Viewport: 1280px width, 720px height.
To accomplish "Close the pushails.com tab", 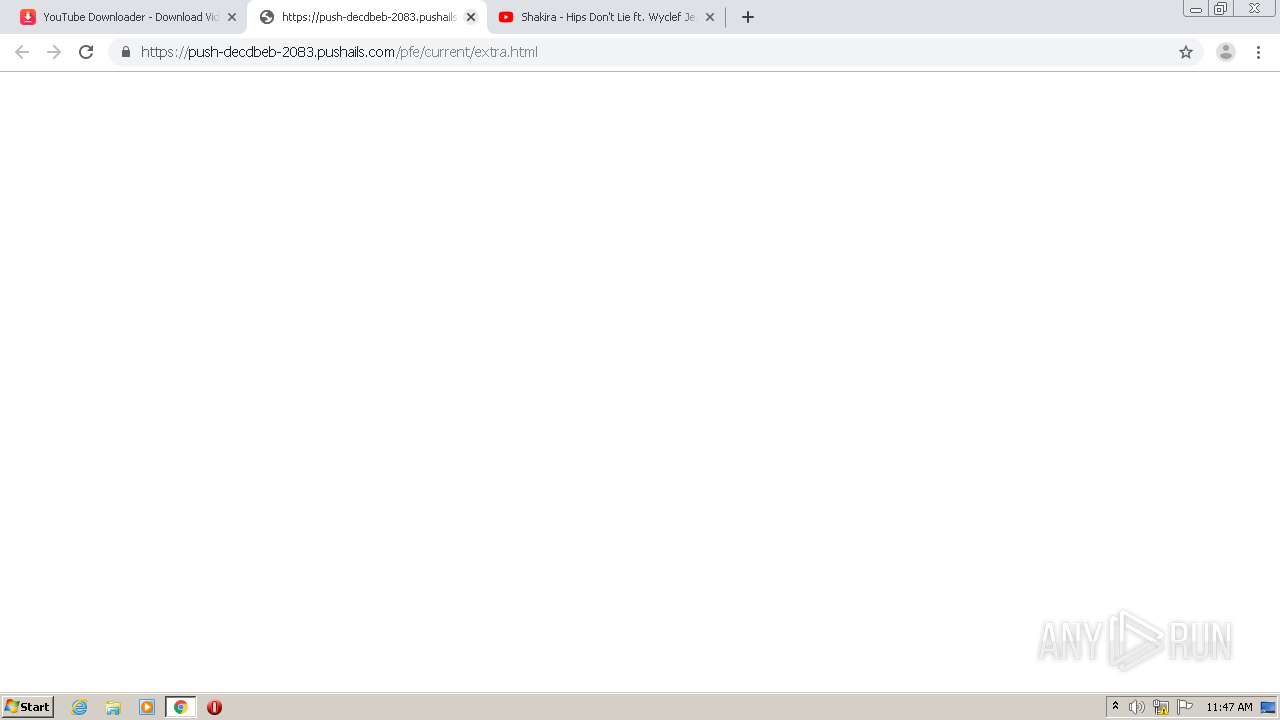I will (471, 17).
